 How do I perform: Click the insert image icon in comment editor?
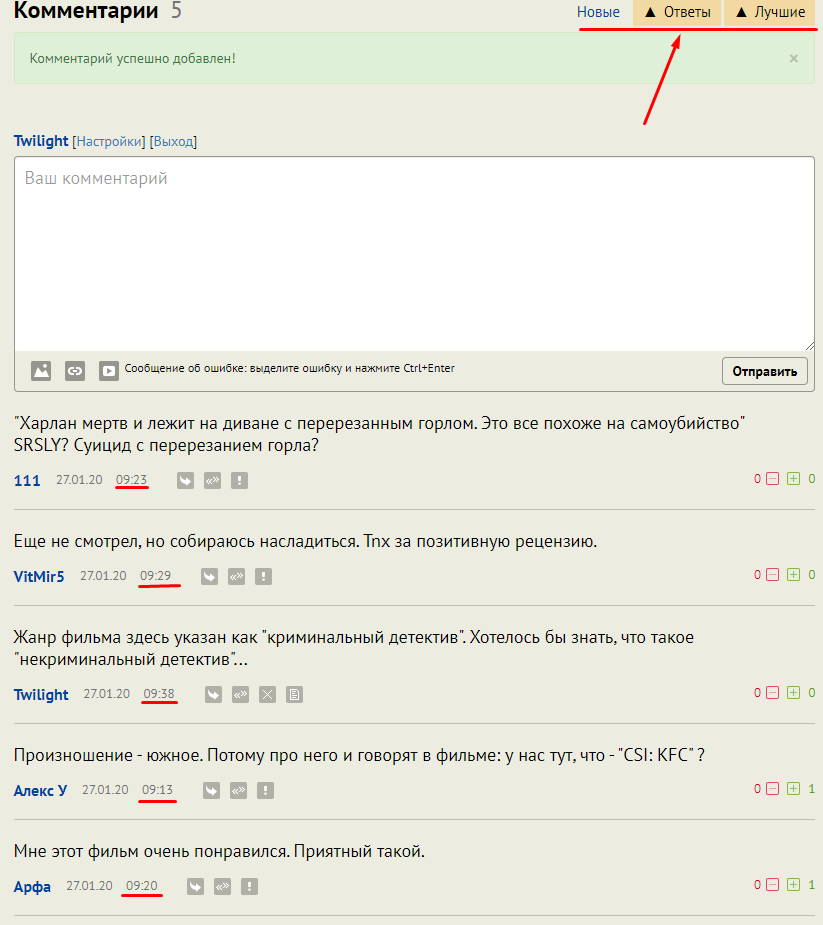[x=41, y=371]
